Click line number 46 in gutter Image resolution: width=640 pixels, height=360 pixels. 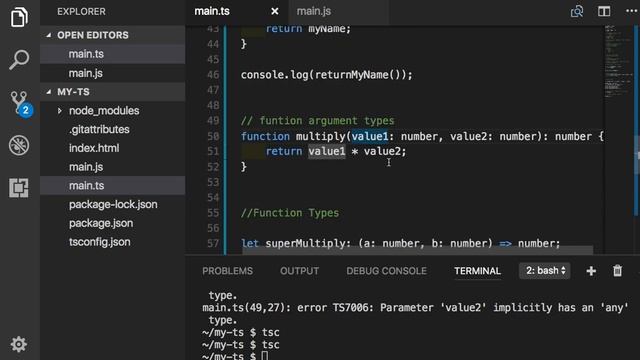click(x=213, y=75)
